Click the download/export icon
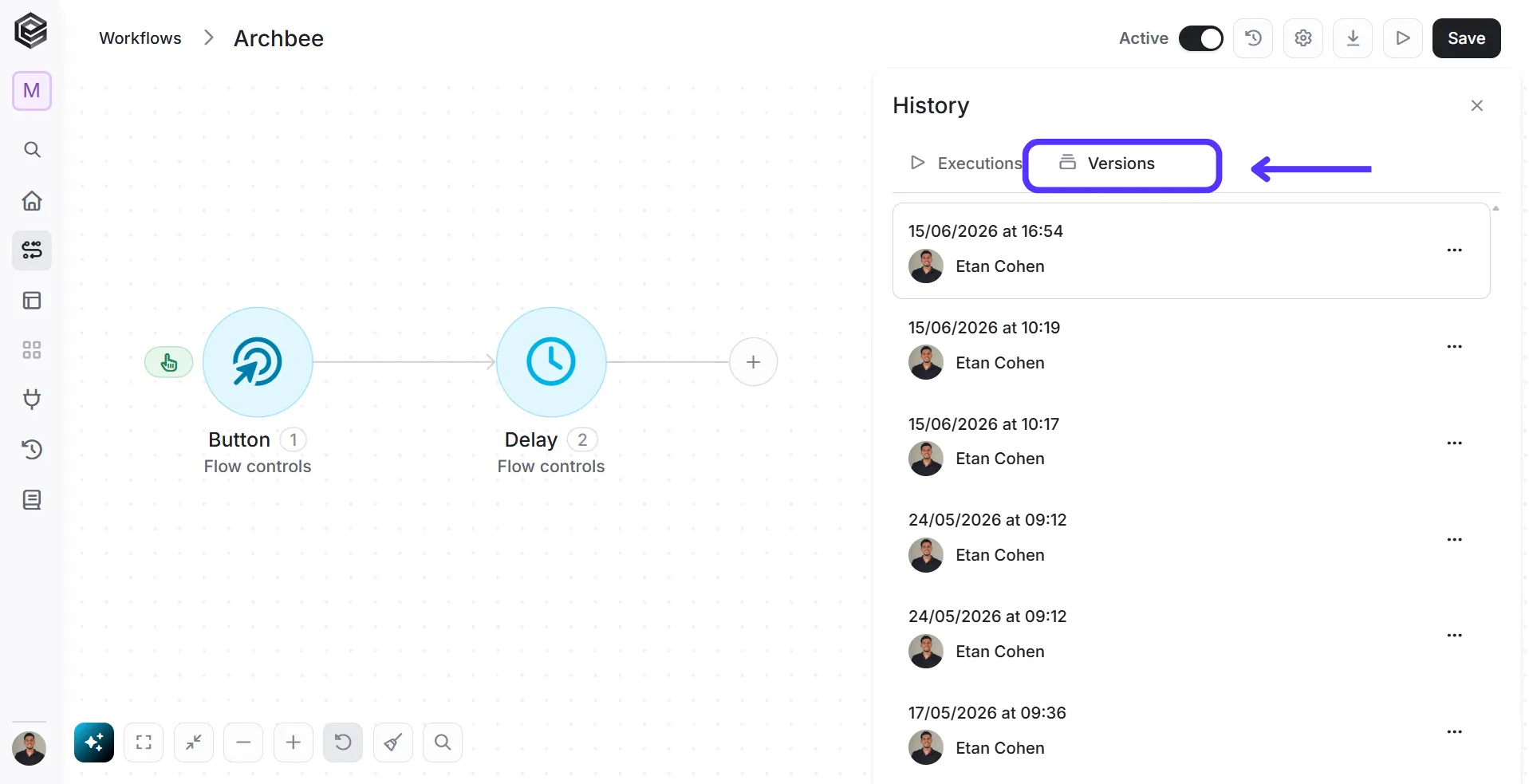This screenshot has width=1529, height=784. pyautogui.click(x=1353, y=38)
